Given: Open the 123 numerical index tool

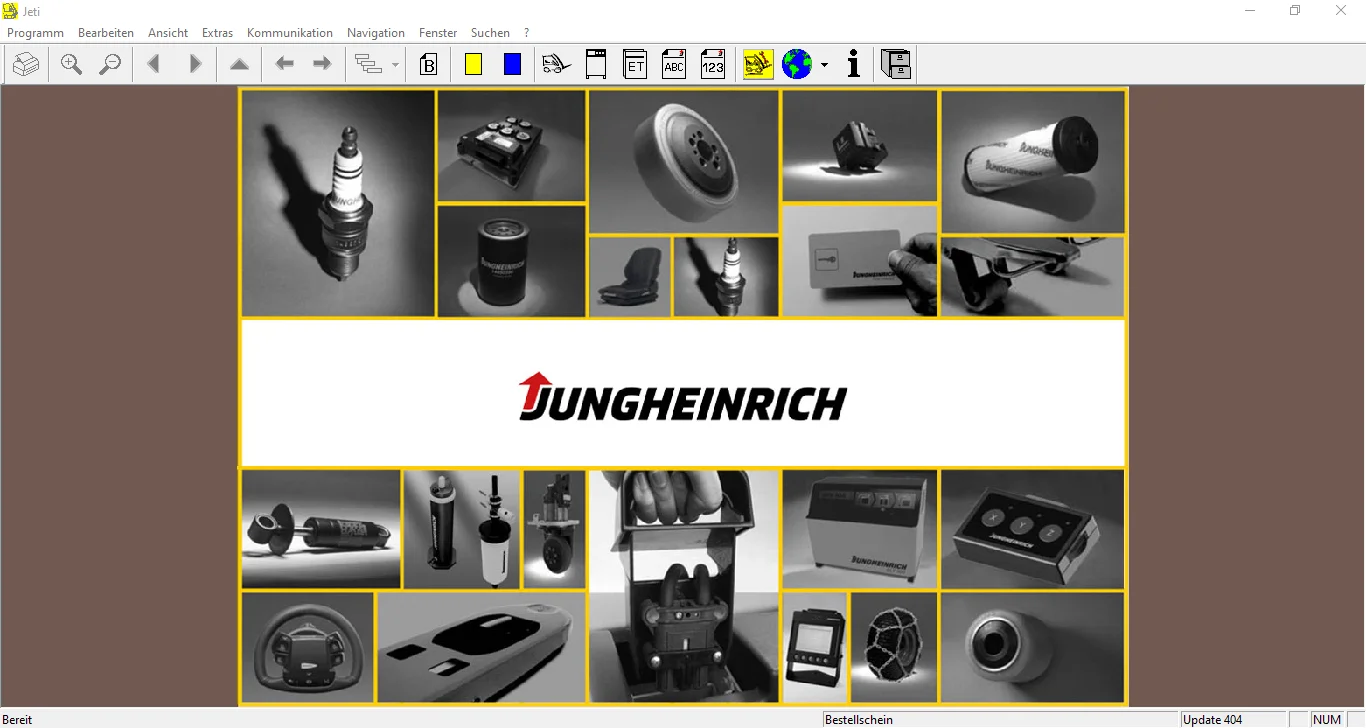Looking at the screenshot, I should coord(713,63).
